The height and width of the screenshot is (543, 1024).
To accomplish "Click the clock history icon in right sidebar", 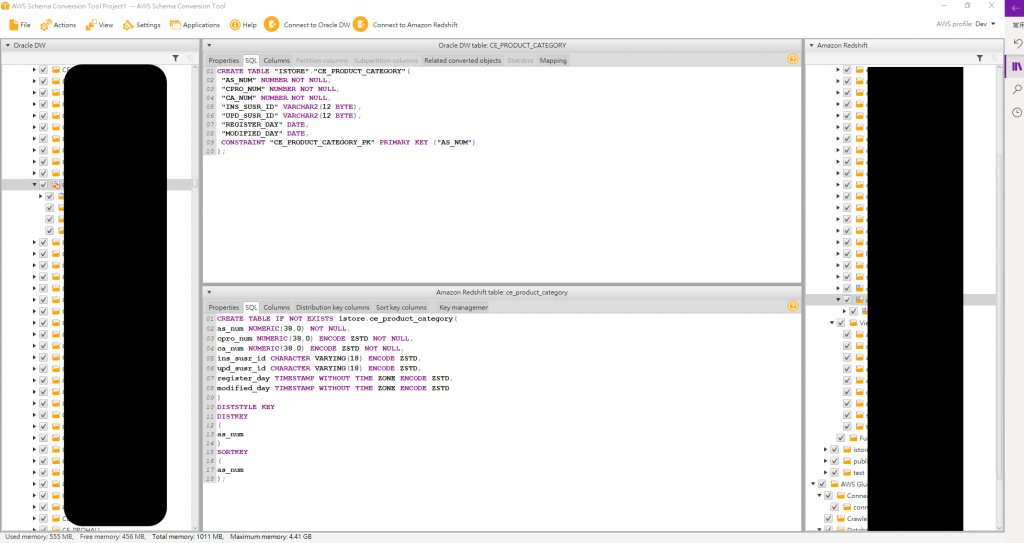I will pyautogui.click(x=1017, y=112).
